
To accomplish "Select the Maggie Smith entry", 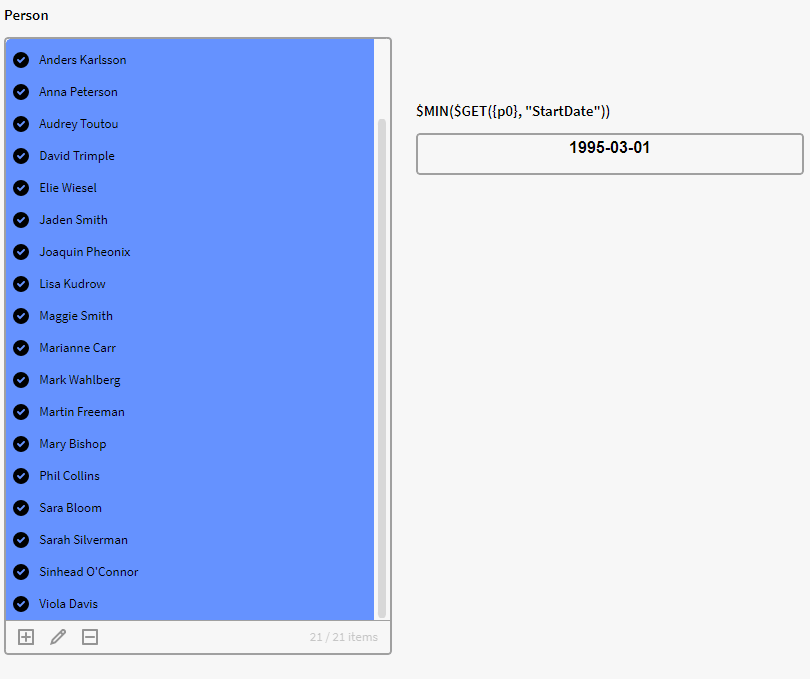I will tap(76, 316).
